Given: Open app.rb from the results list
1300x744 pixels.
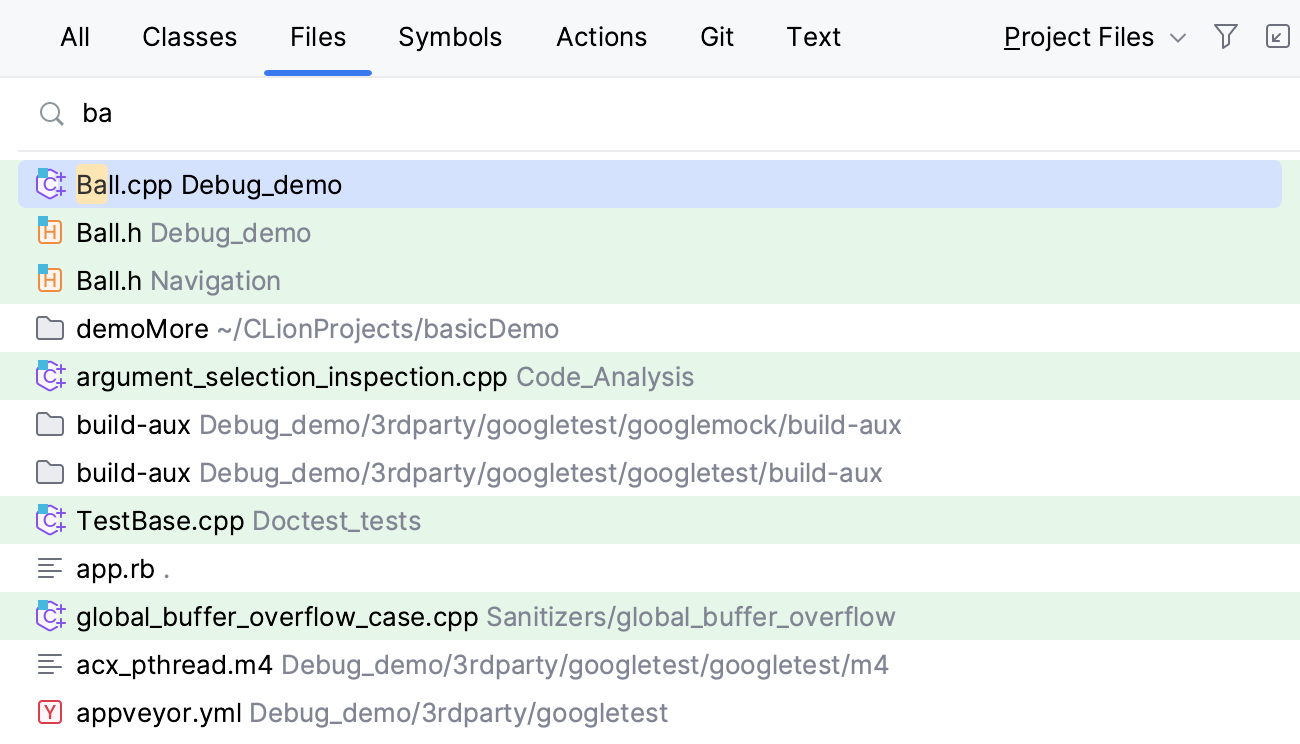Looking at the screenshot, I should tap(115, 568).
